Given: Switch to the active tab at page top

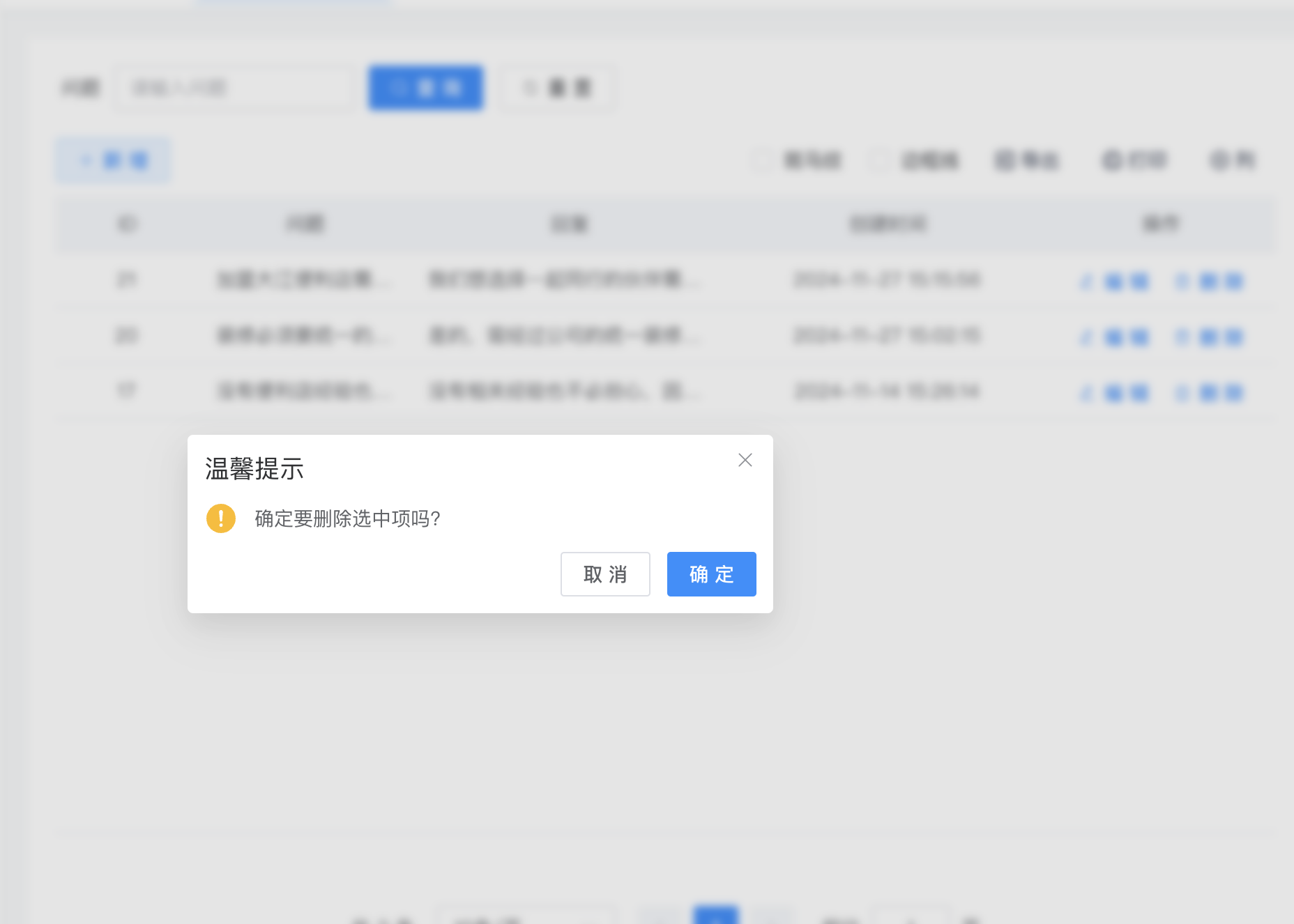Looking at the screenshot, I should pos(293,3).
